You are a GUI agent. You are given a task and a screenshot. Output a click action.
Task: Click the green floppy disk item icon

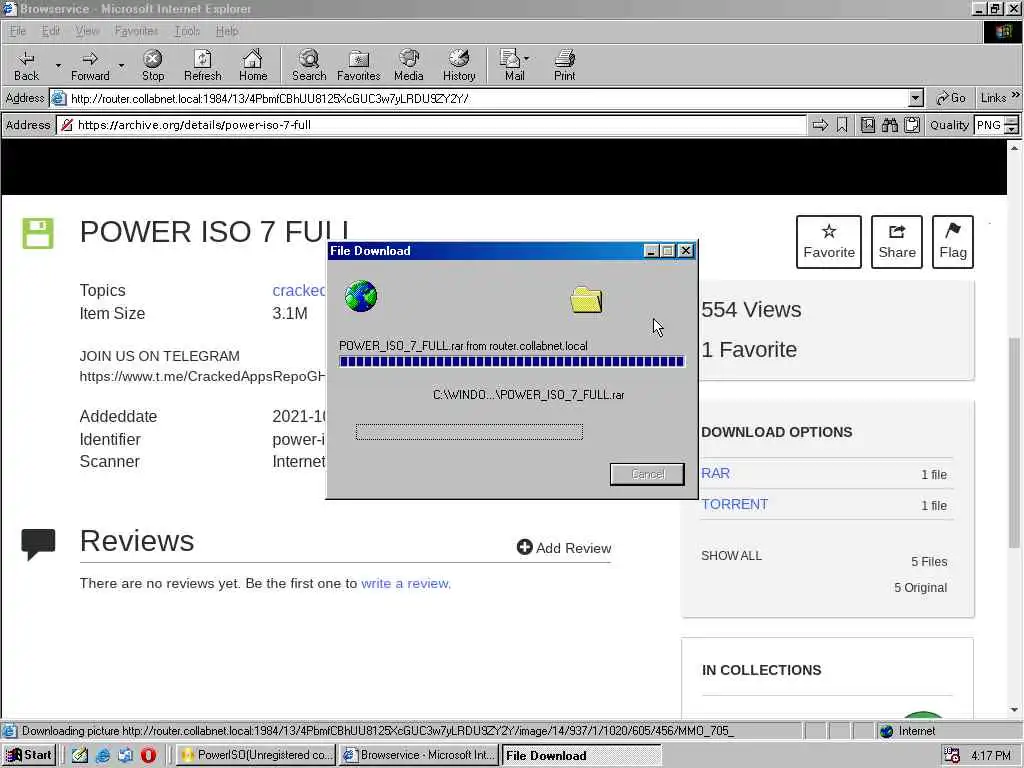(38, 233)
